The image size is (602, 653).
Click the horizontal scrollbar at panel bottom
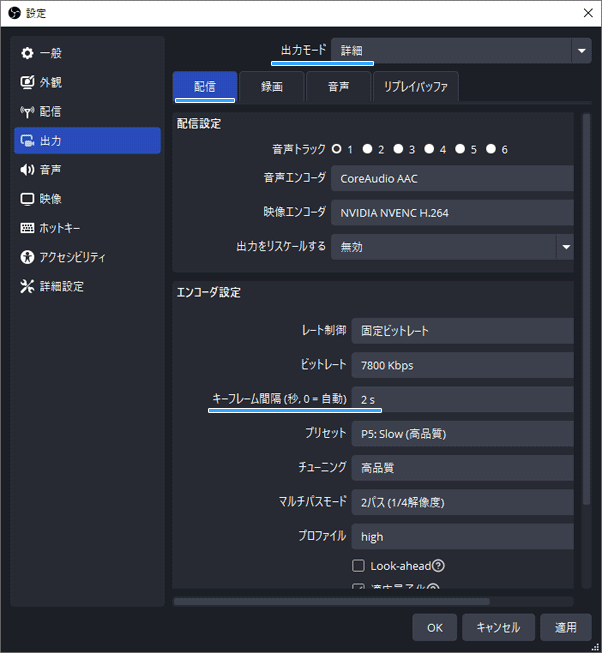click(x=332, y=601)
